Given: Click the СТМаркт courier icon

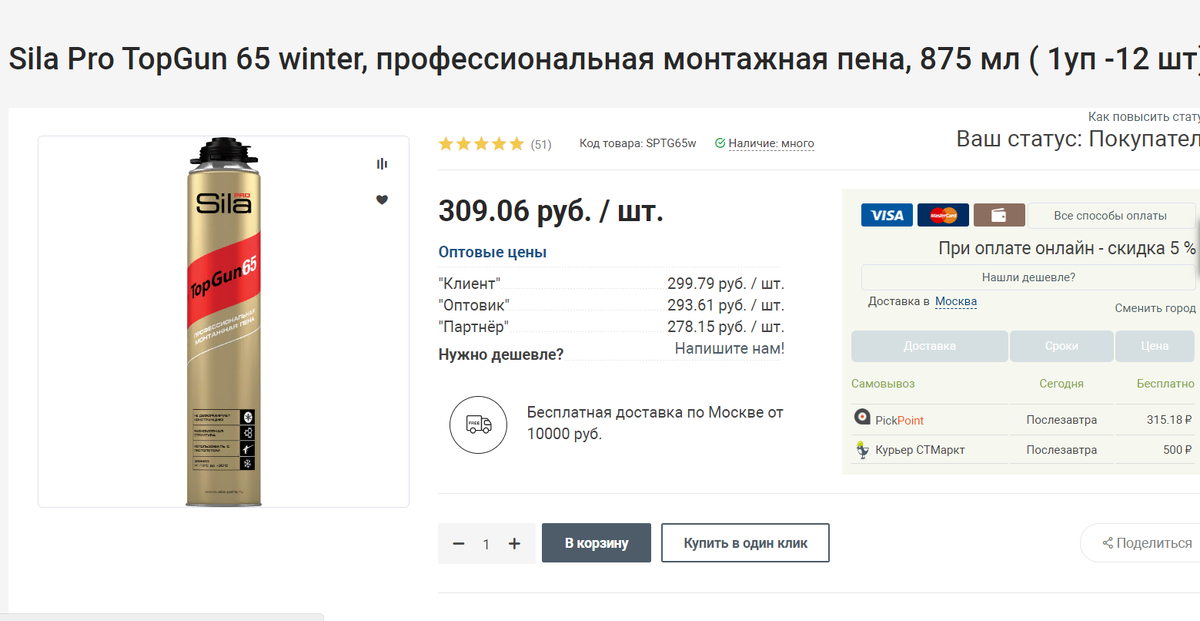Looking at the screenshot, I should point(862,450).
